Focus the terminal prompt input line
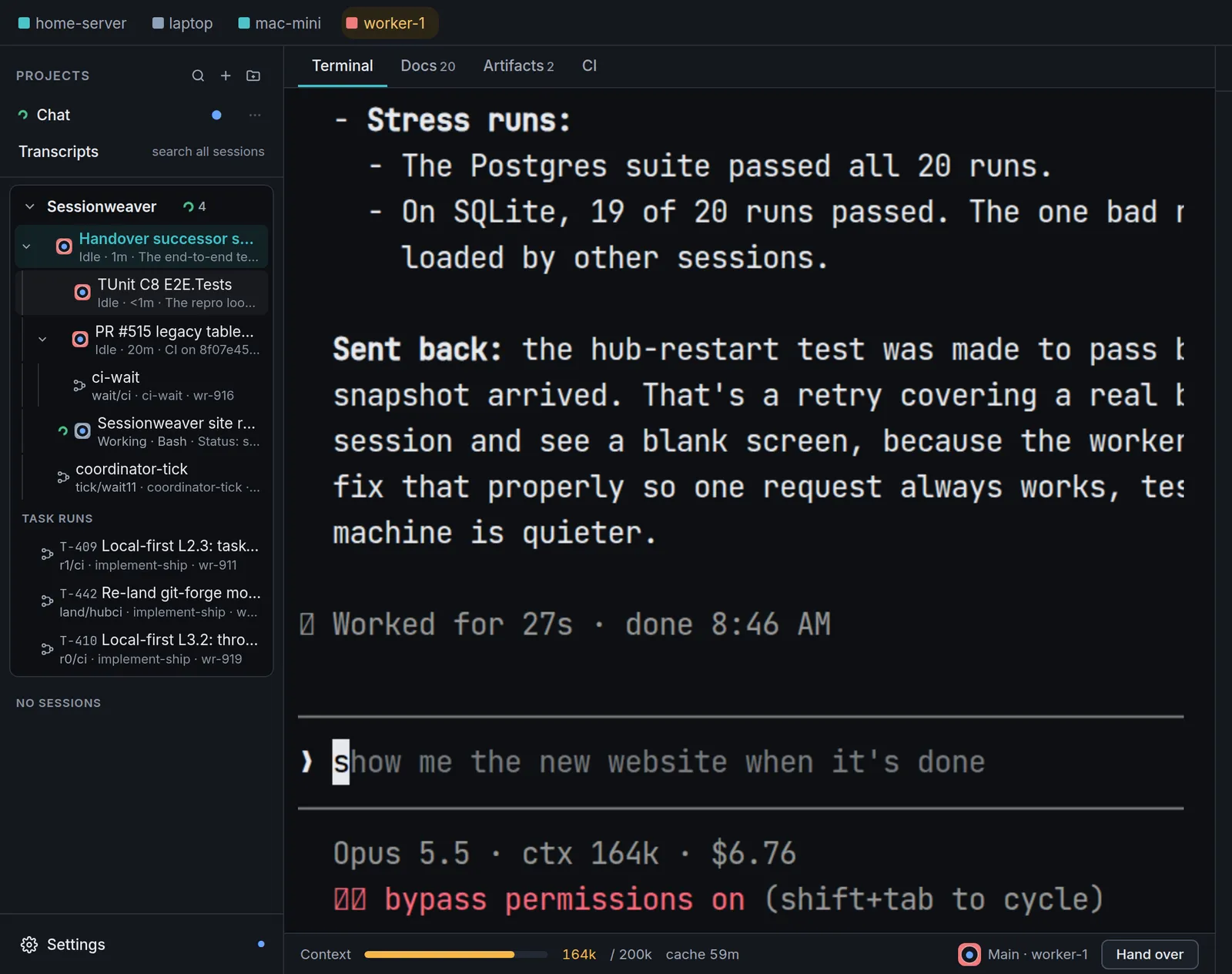1232x974 pixels. pyautogui.click(x=740, y=762)
